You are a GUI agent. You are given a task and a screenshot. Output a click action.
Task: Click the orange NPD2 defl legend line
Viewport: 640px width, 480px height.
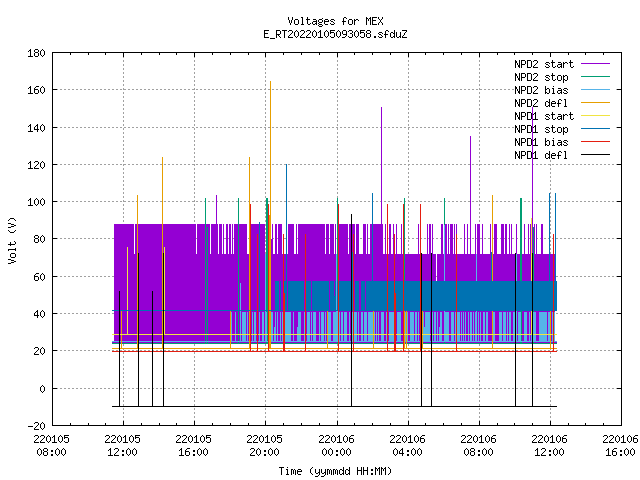tap(595, 103)
